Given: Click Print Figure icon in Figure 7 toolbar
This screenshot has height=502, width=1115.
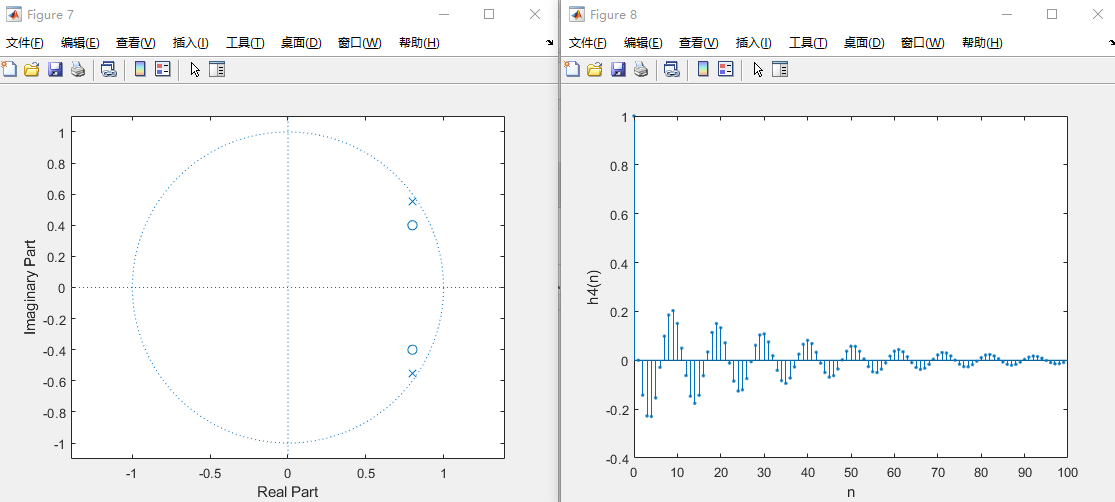Looking at the screenshot, I should (x=78, y=69).
